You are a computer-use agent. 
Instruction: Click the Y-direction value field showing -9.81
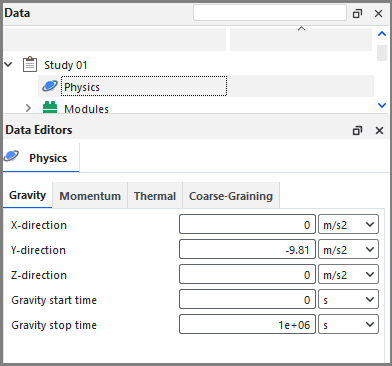(247, 249)
